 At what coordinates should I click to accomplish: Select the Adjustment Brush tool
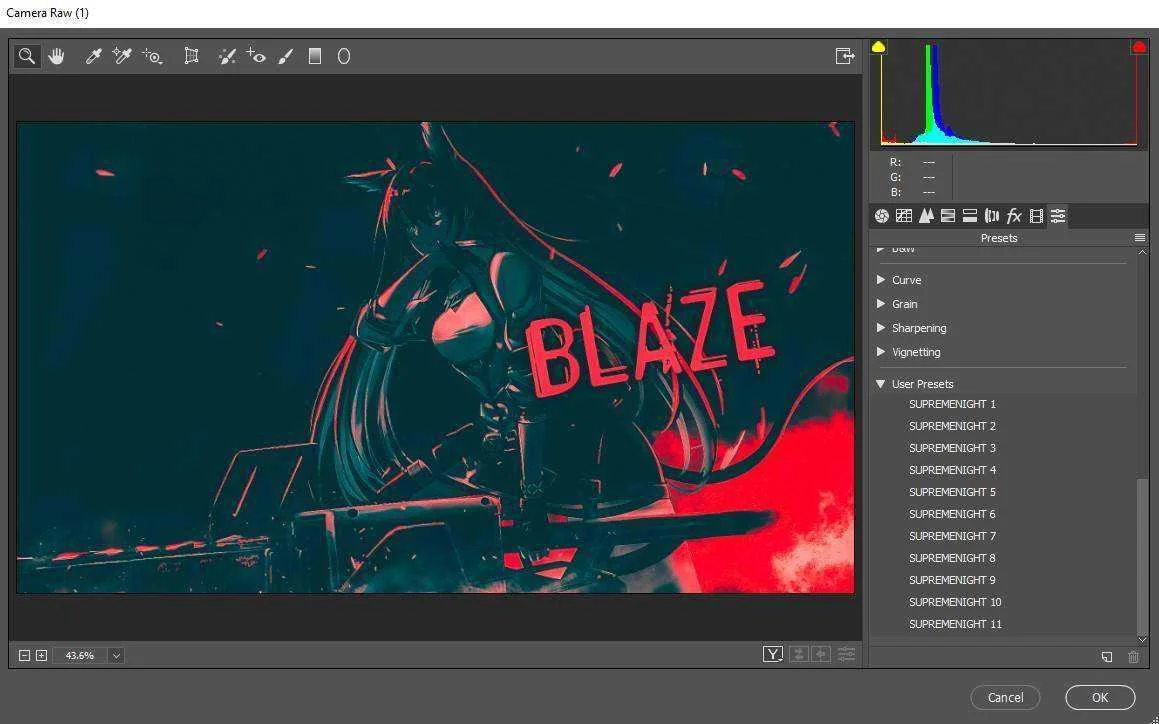pyautogui.click(x=285, y=56)
